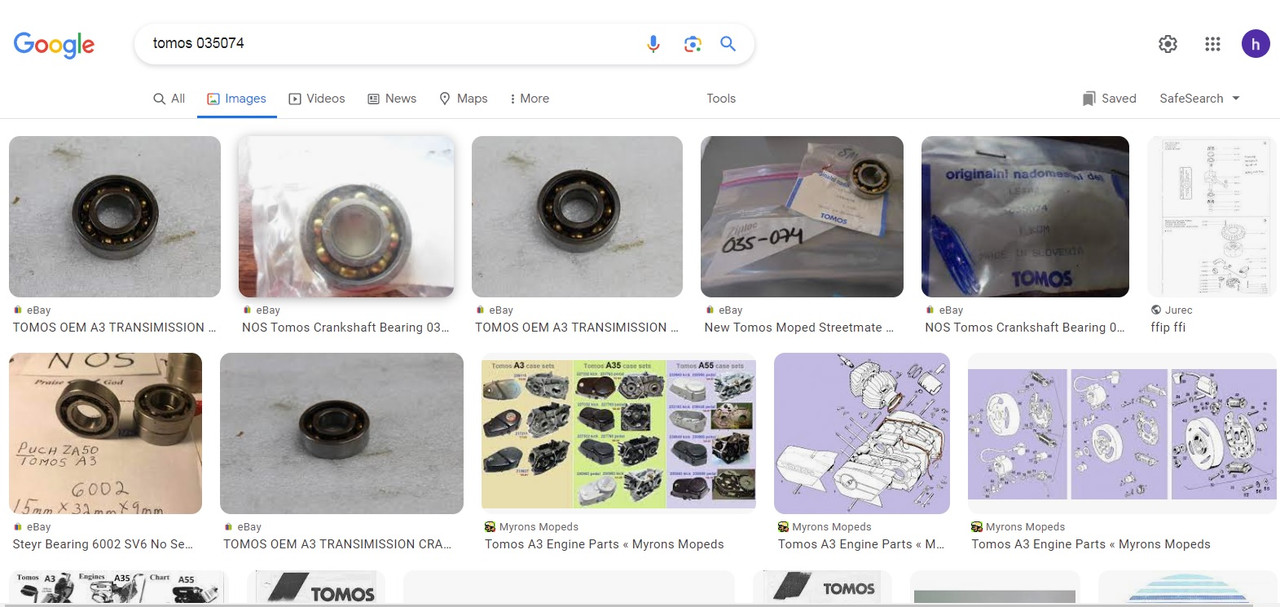Open the Tomos case sets chart thumbnail
This screenshot has height=607, width=1280.
pos(618,433)
